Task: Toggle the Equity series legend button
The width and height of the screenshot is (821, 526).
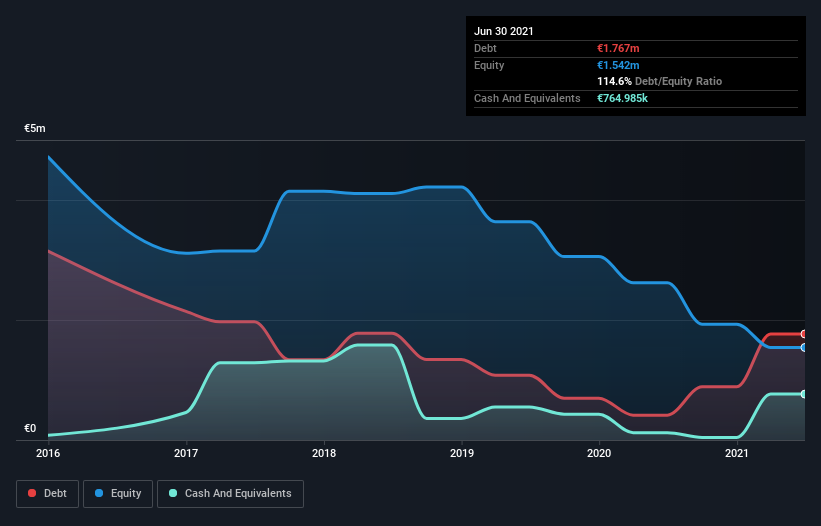Action: click(118, 494)
